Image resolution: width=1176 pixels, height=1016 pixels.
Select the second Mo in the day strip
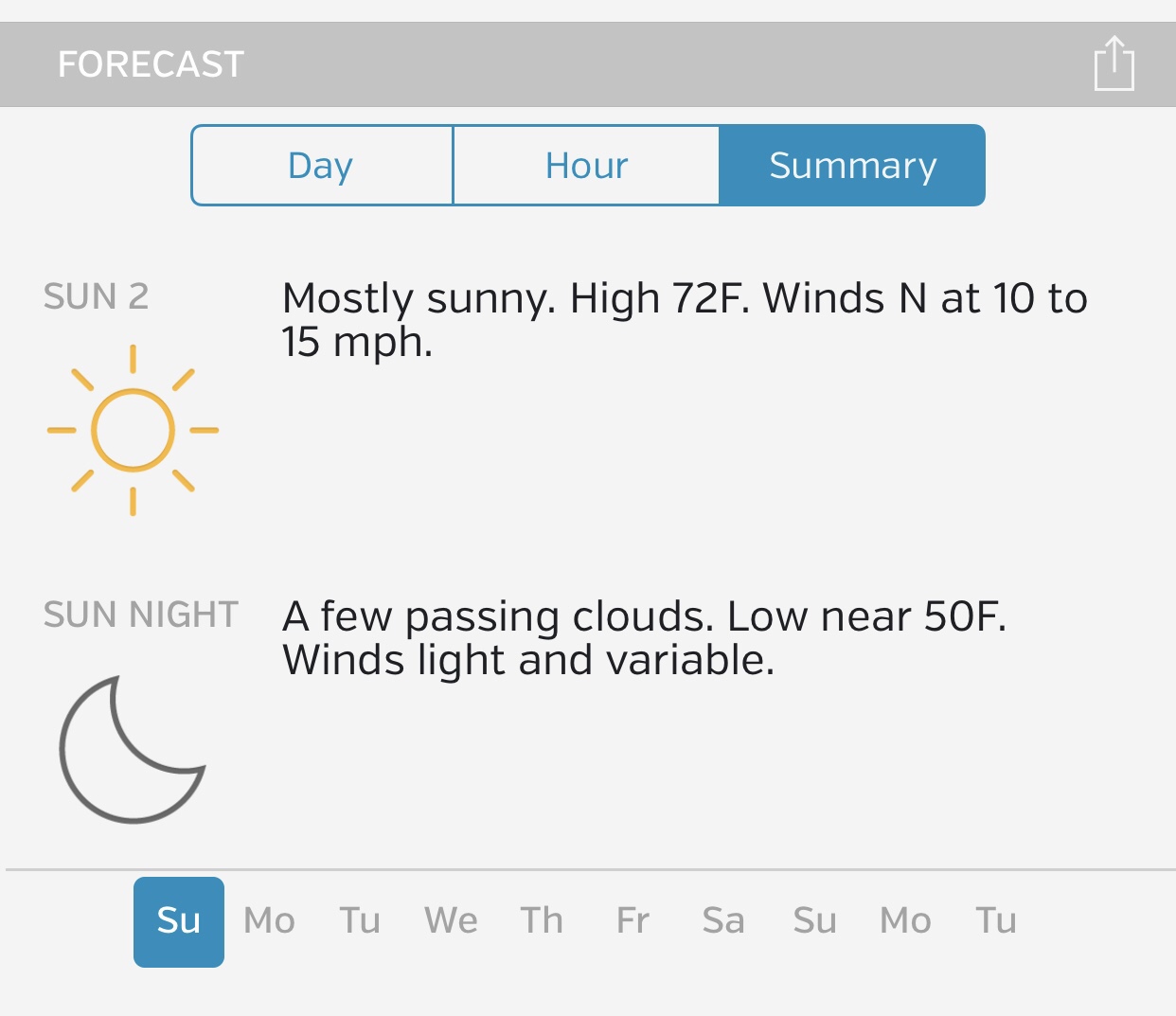pos(905,921)
